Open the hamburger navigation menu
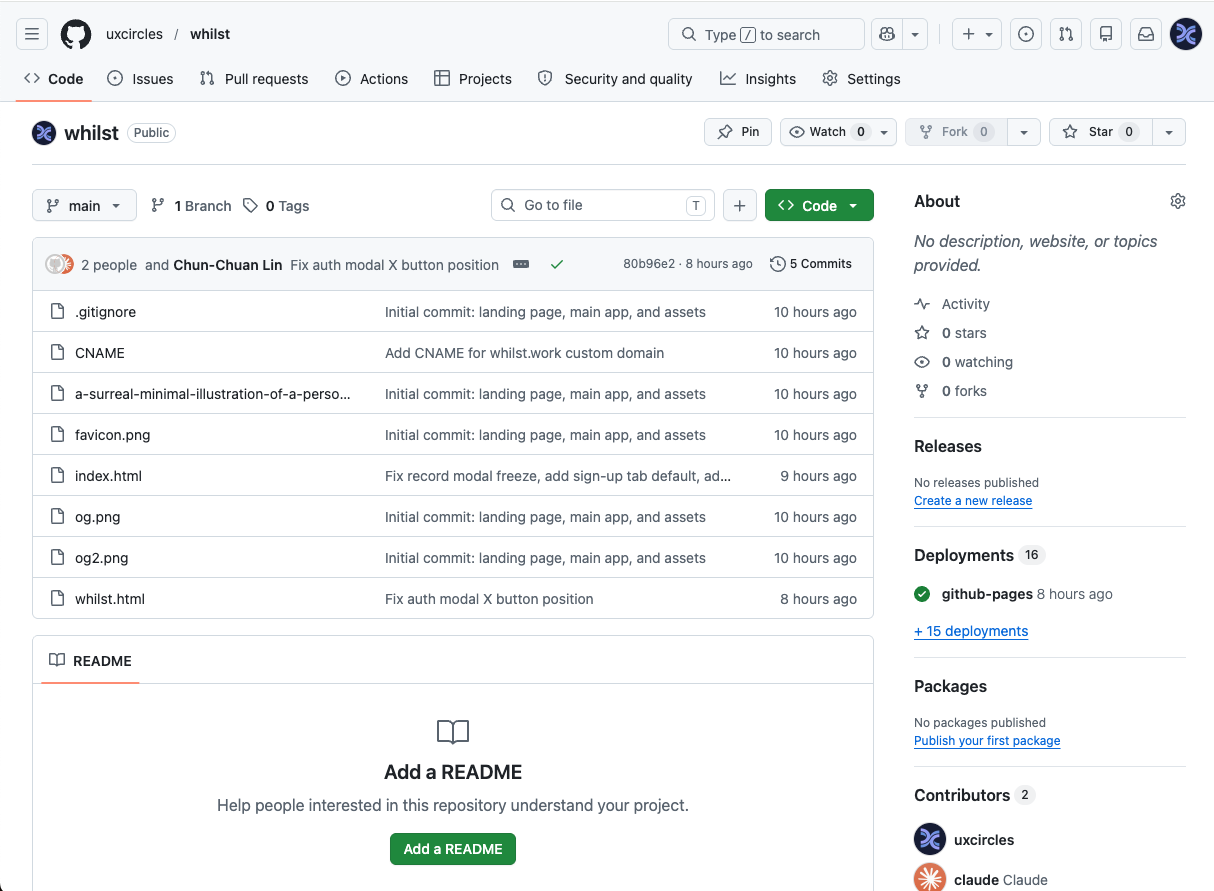Image resolution: width=1214 pixels, height=891 pixels. pos(32,34)
